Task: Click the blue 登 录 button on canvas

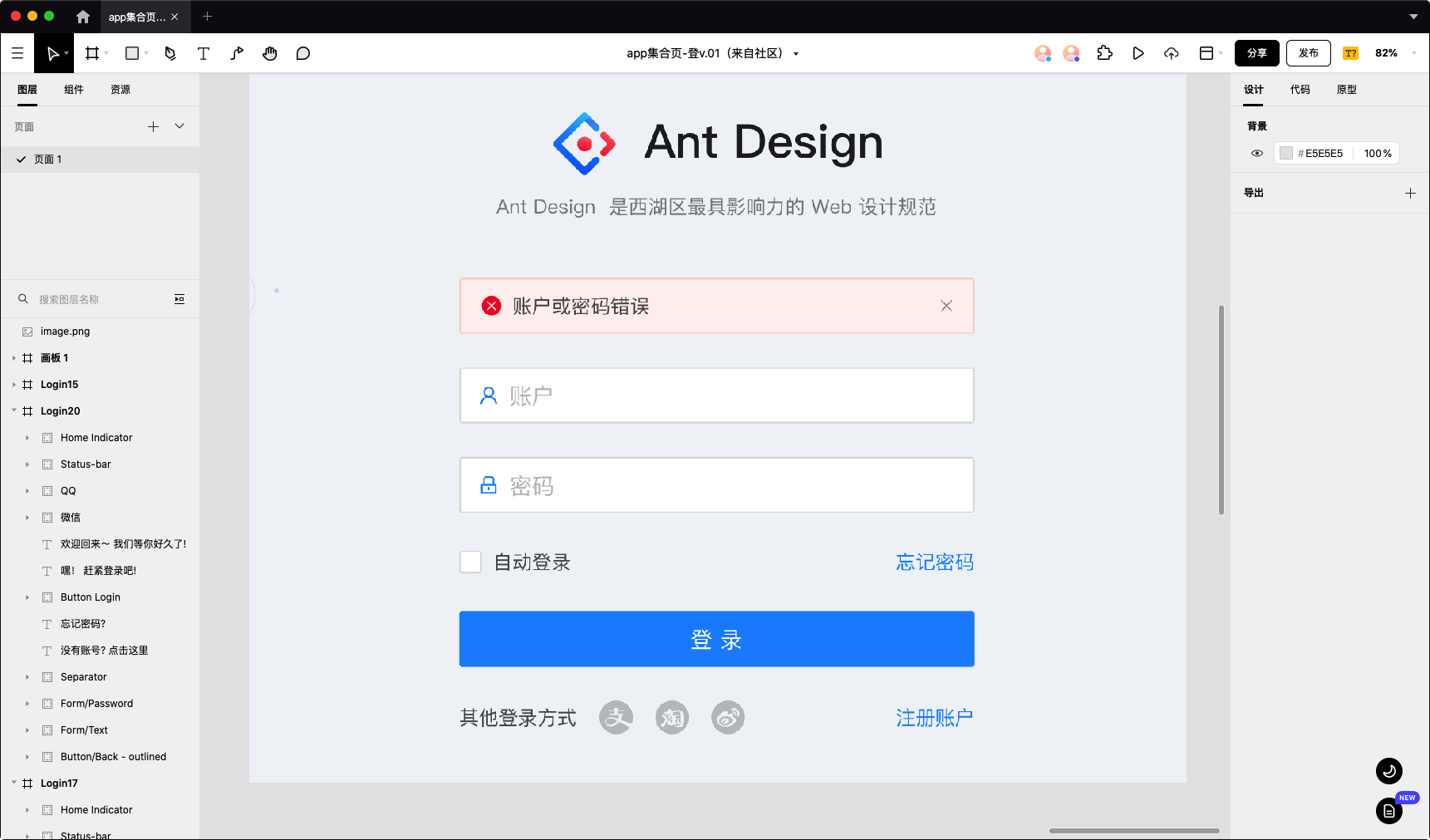Action: [x=716, y=639]
